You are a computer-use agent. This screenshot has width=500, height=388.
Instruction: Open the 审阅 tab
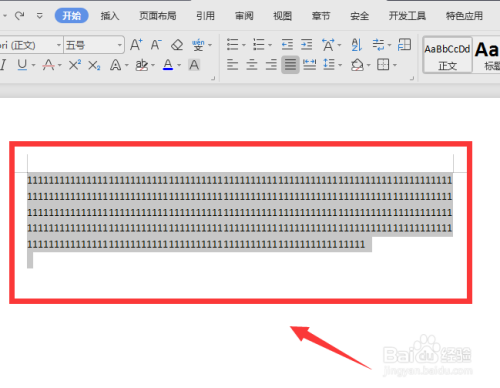[244, 16]
